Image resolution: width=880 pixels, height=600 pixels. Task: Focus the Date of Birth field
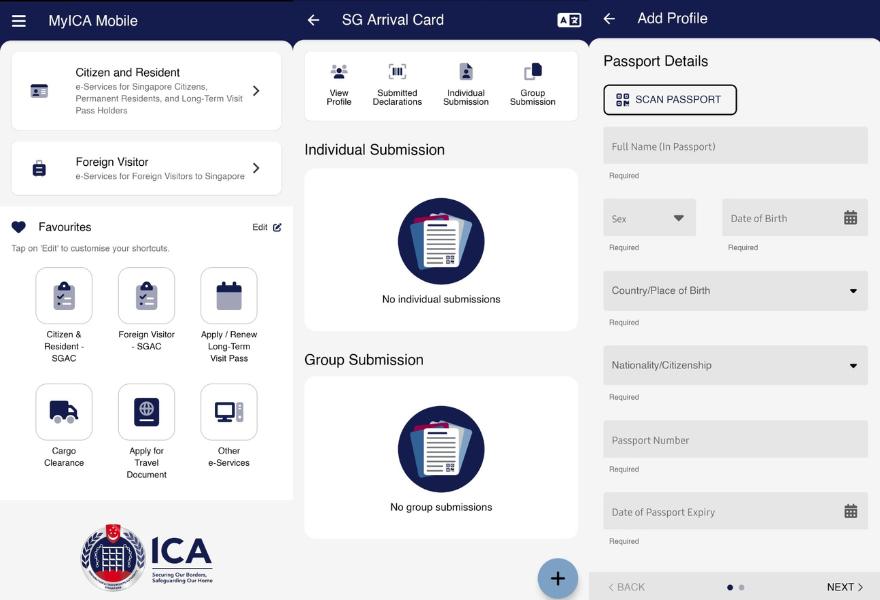coord(795,218)
